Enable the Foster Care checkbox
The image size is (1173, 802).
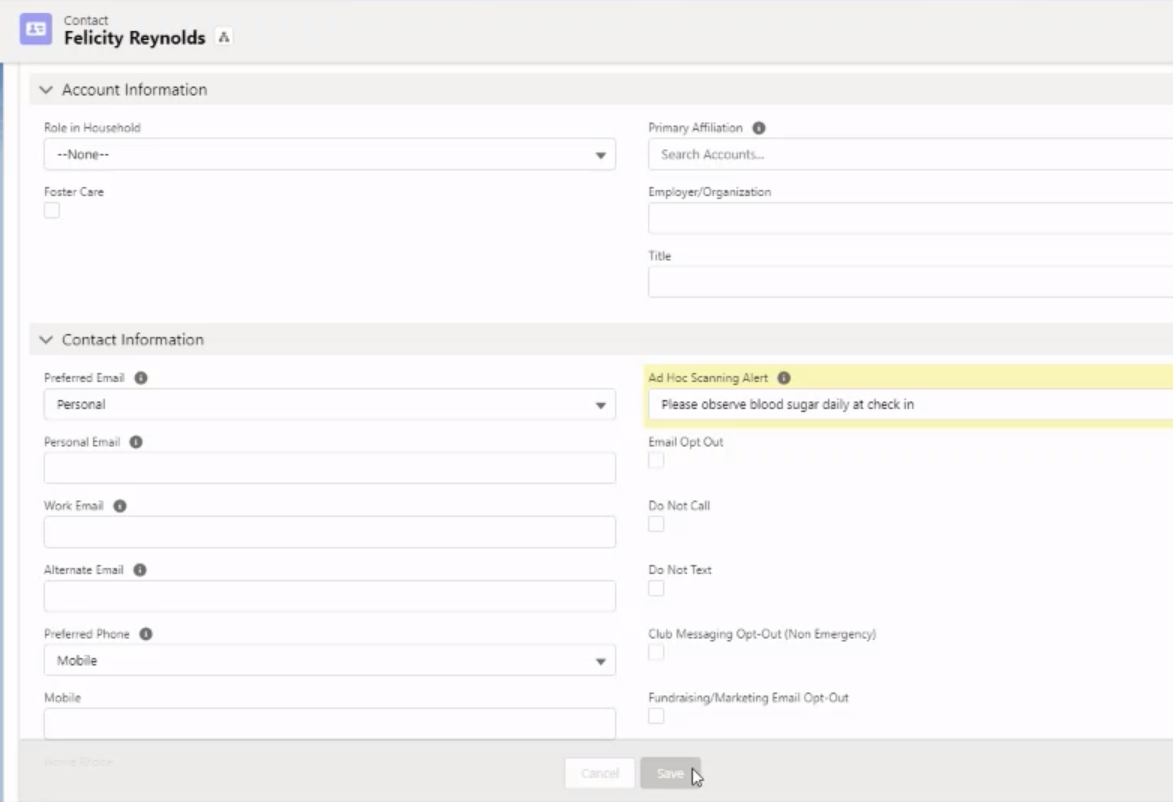coord(51,208)
